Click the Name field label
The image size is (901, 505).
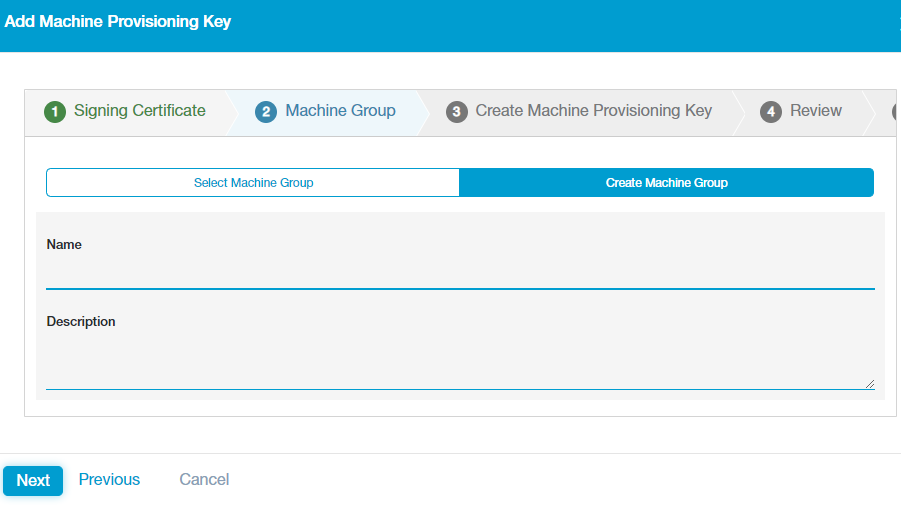[x=64, y=245]
